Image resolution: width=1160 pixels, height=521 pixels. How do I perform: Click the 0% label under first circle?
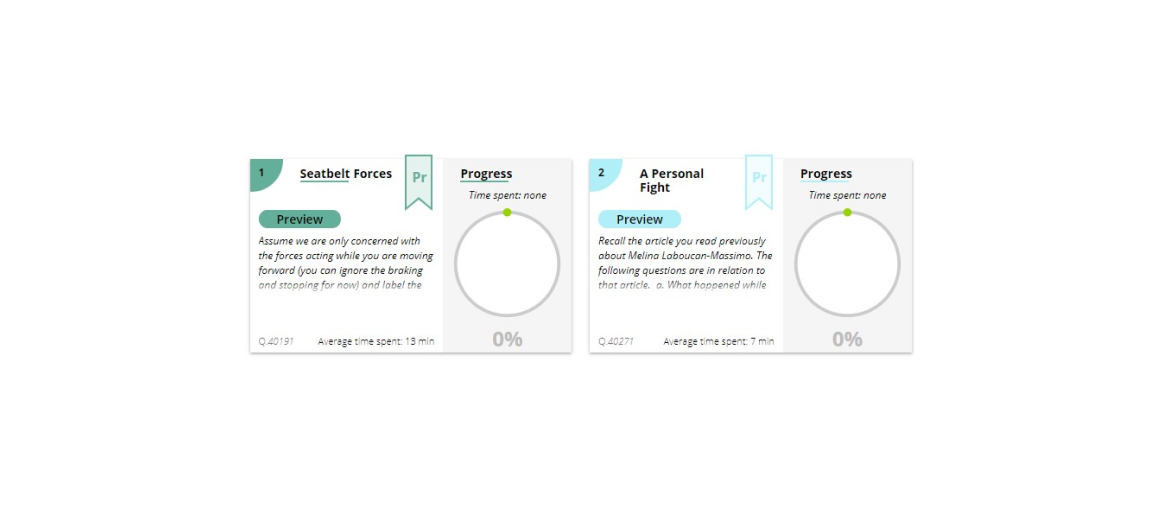(x=508, y=339)
